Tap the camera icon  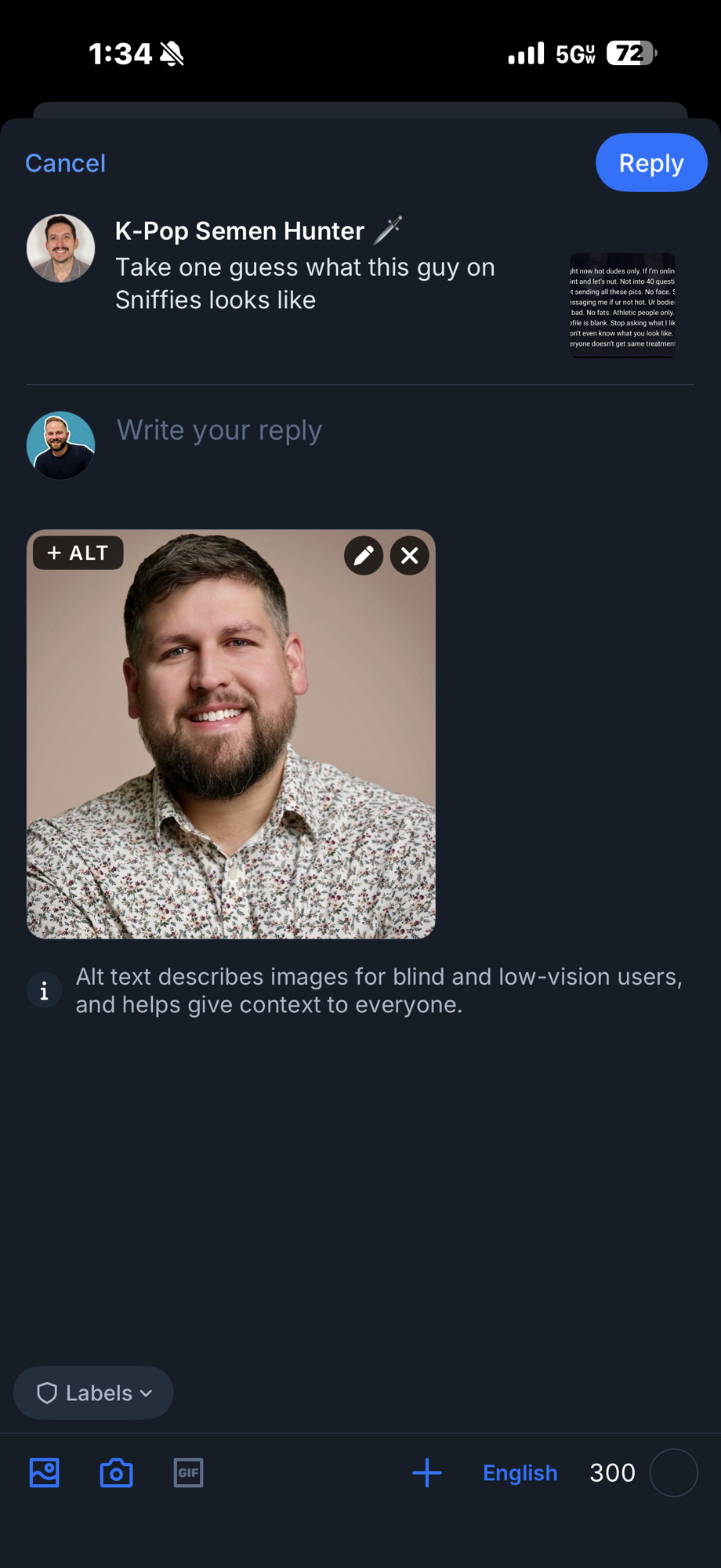click(116, 1472)
